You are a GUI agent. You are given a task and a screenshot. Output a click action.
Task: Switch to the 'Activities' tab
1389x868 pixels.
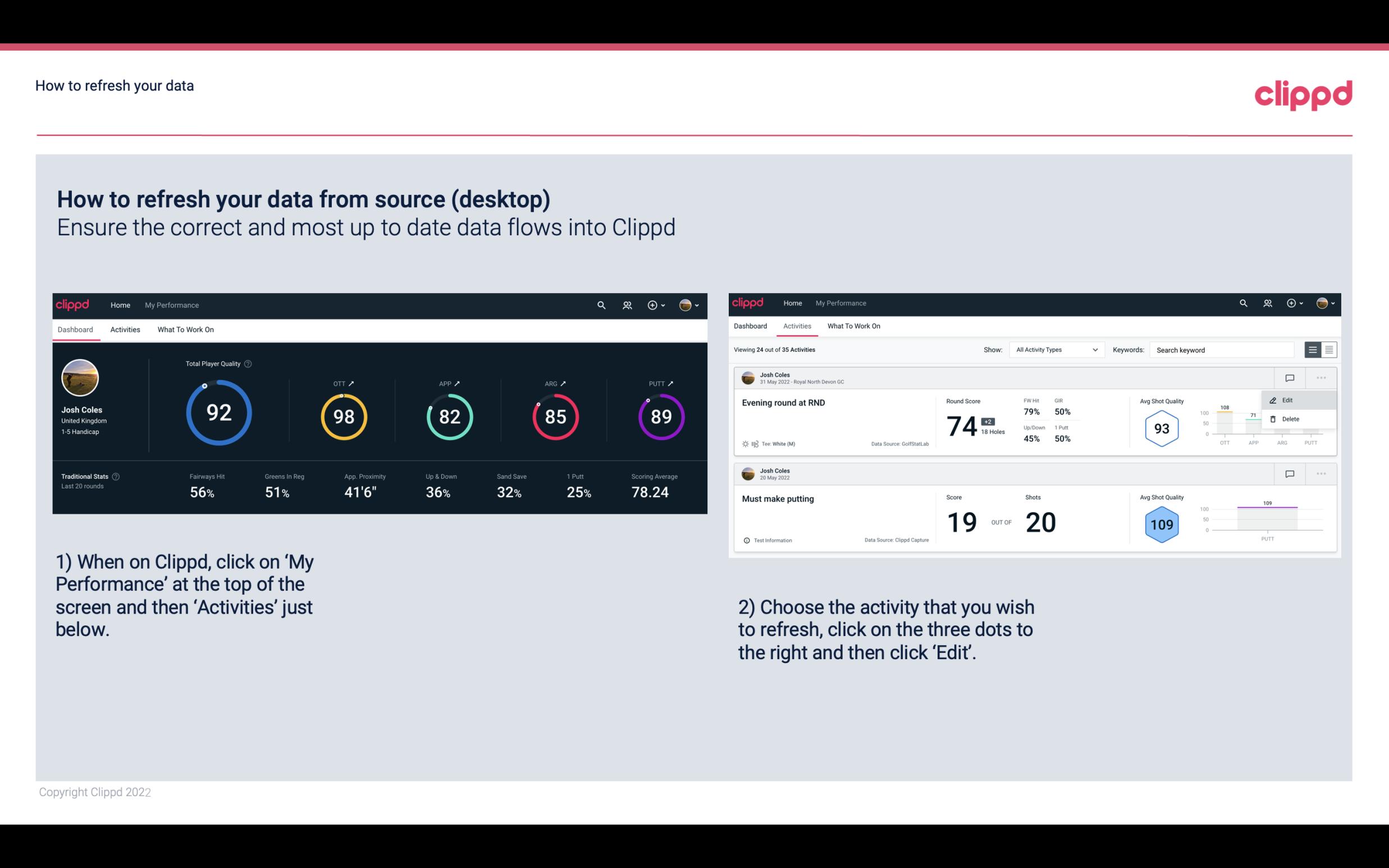pyautogui.click(x=125, y=330)
